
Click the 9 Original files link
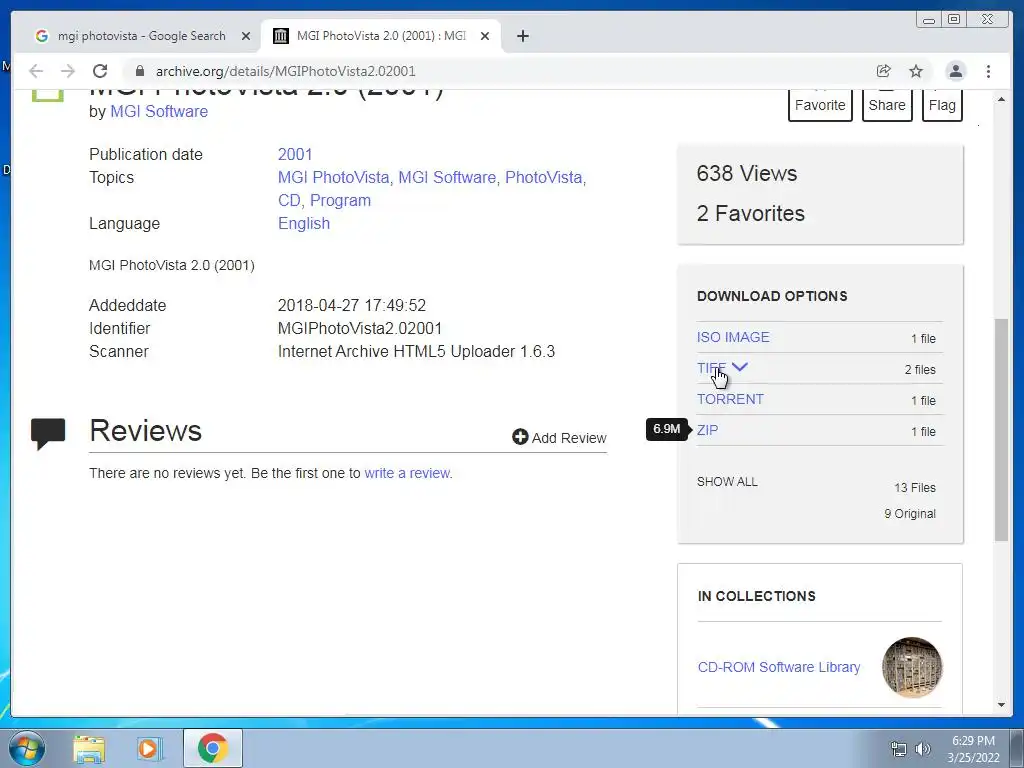910,513
